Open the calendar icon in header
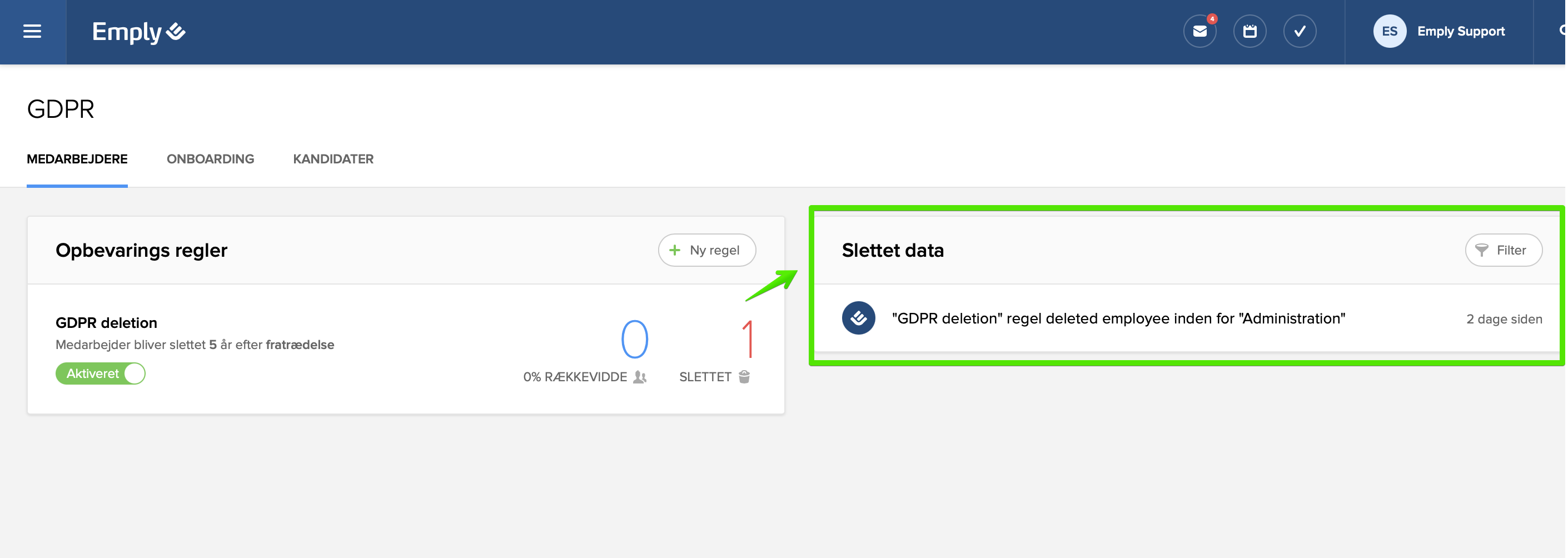Screen dimensions: 1568x558 (1249, 32)
